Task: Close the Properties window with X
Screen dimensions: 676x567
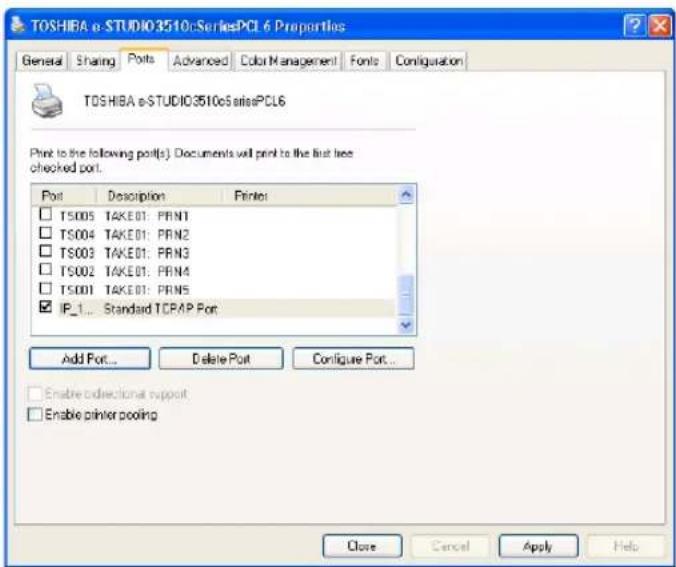Action: click(x=660, y=26)
